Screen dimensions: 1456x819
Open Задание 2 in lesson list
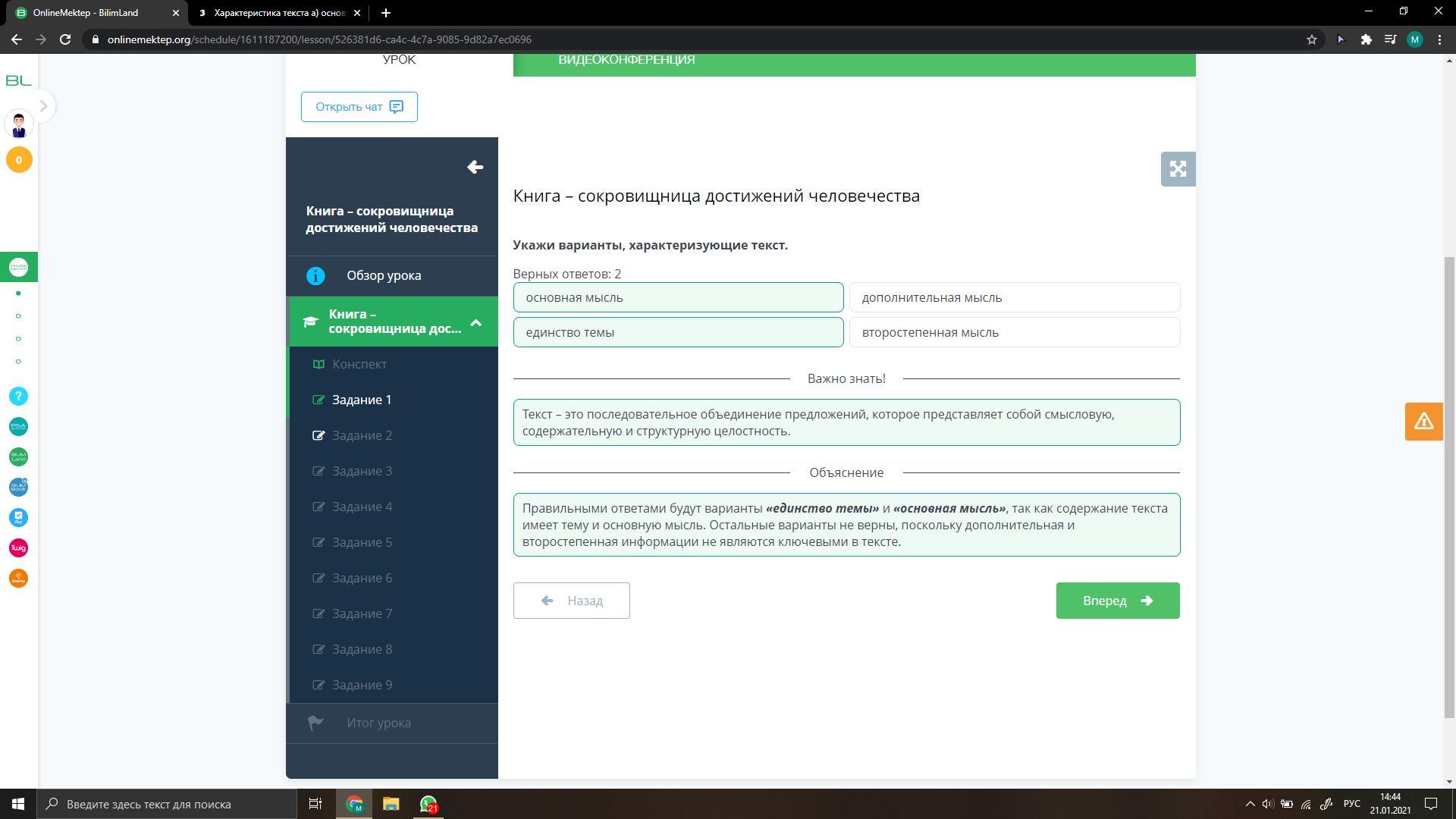click(362, 435)
